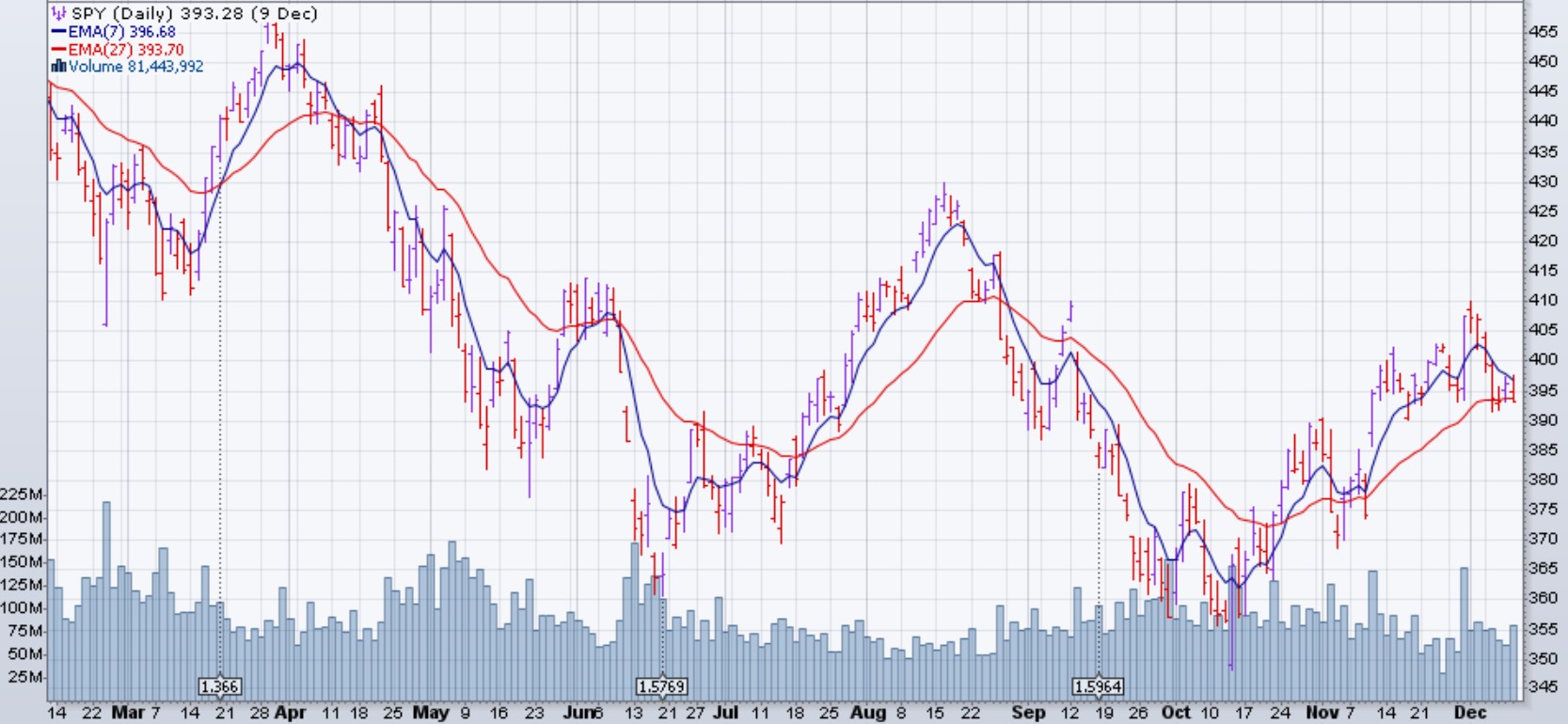Click the blue EMA(7) line swatch in legend
The height and width of the screenshot is (724, 1568).
coord(58,32)
